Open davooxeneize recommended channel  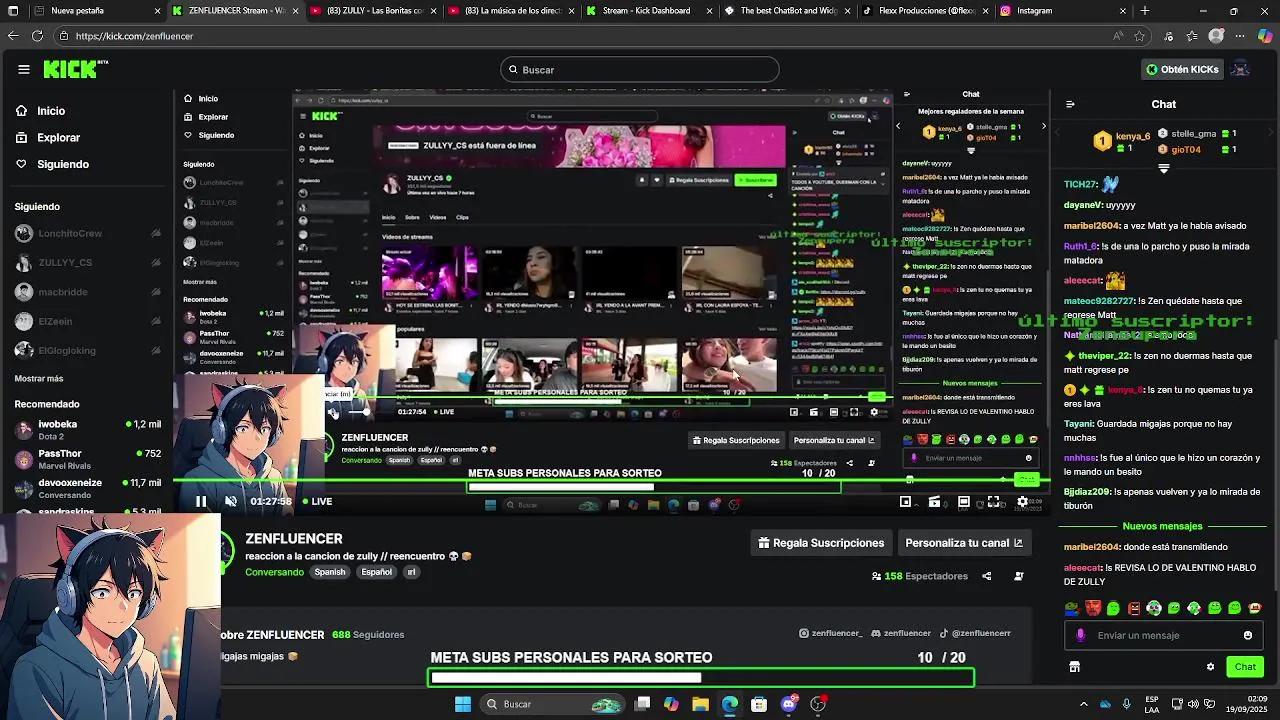(88, 488)
